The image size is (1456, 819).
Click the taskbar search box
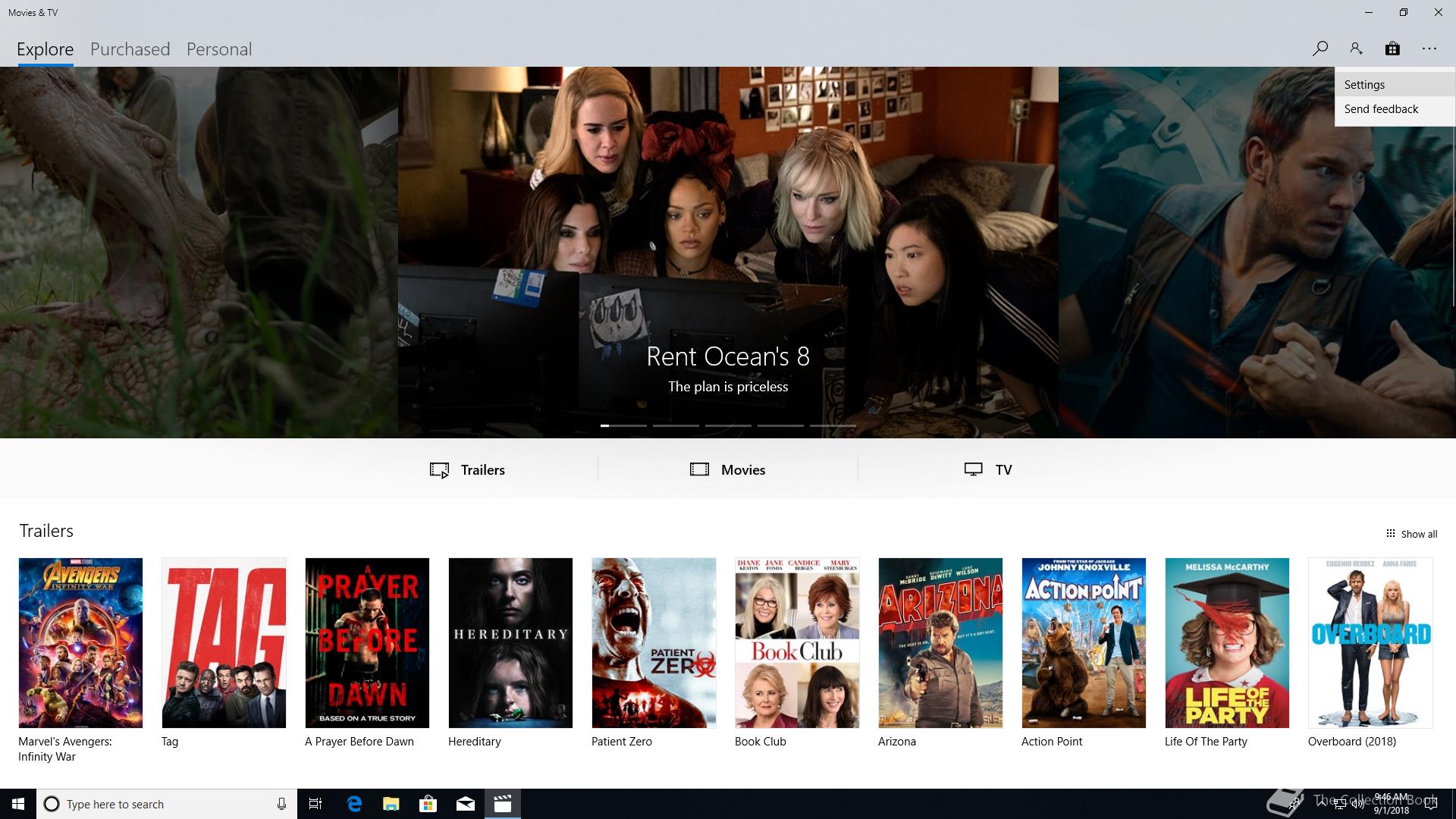tap(167, 804)
